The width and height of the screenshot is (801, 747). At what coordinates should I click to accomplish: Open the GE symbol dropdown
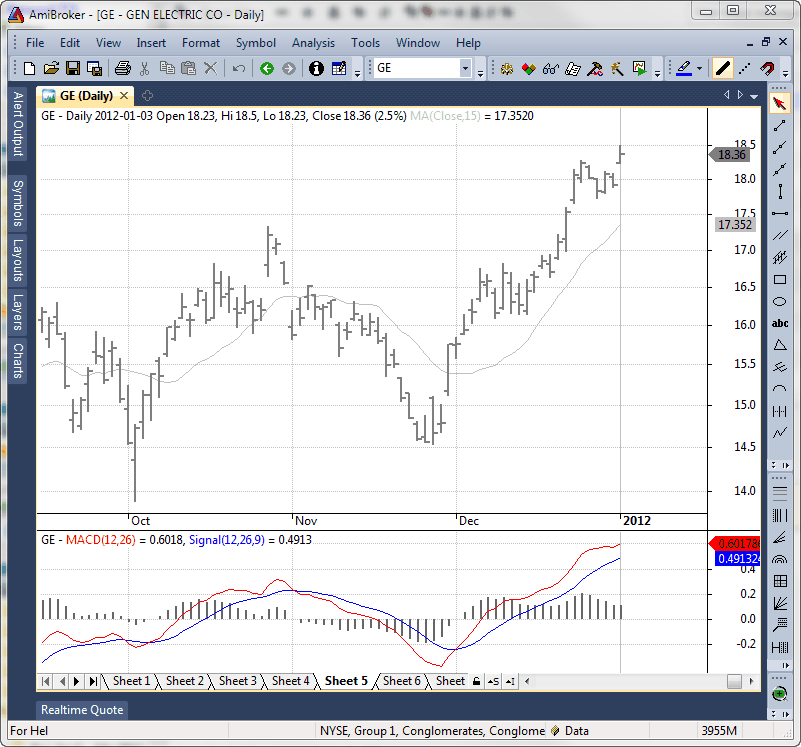click(x=465, y=69)
